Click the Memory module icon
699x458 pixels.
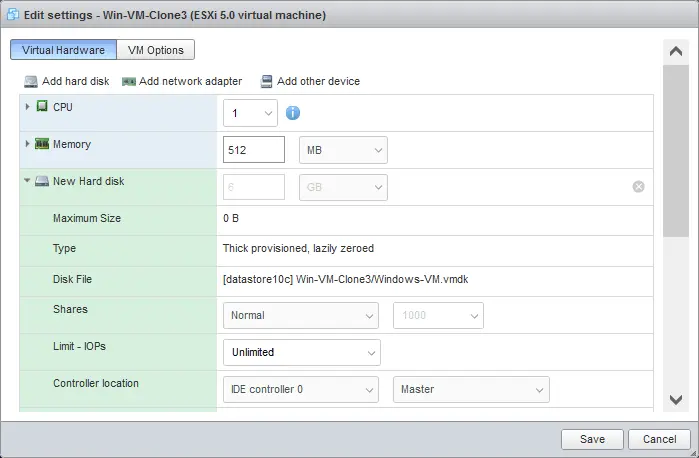coord(42,144)
